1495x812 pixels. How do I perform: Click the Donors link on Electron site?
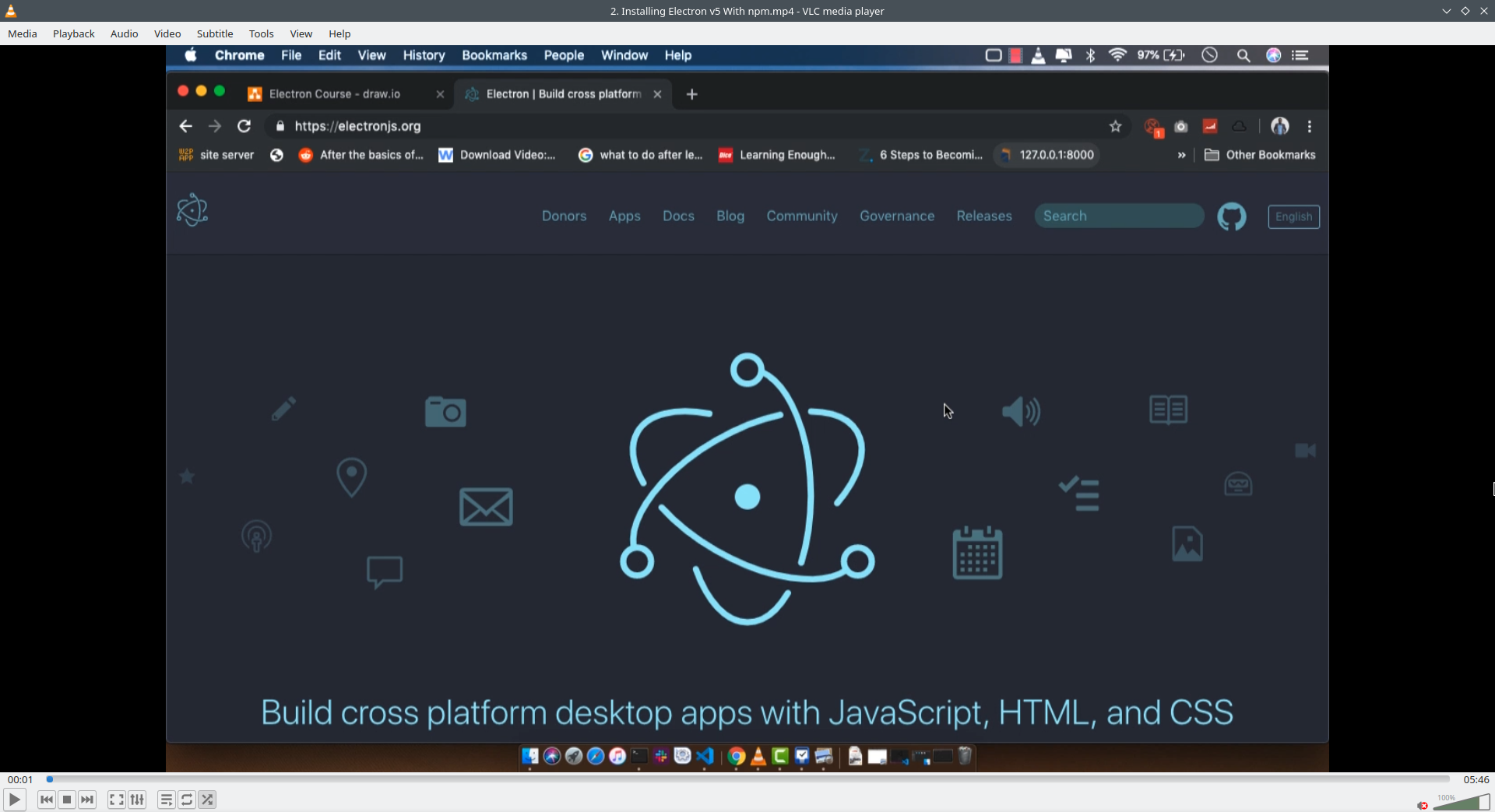[565, 216]
